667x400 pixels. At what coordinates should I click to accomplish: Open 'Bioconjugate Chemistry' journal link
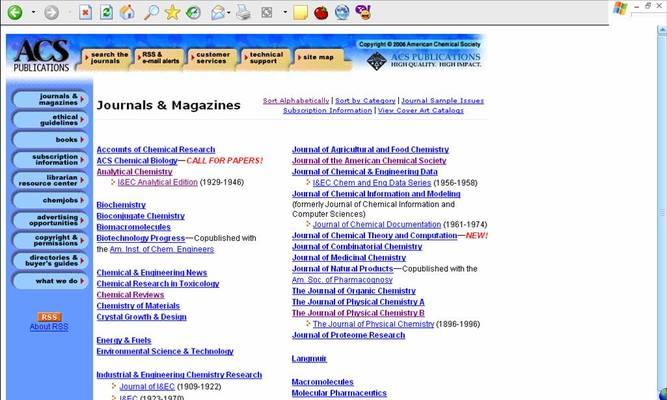click(x=141, y=216)
